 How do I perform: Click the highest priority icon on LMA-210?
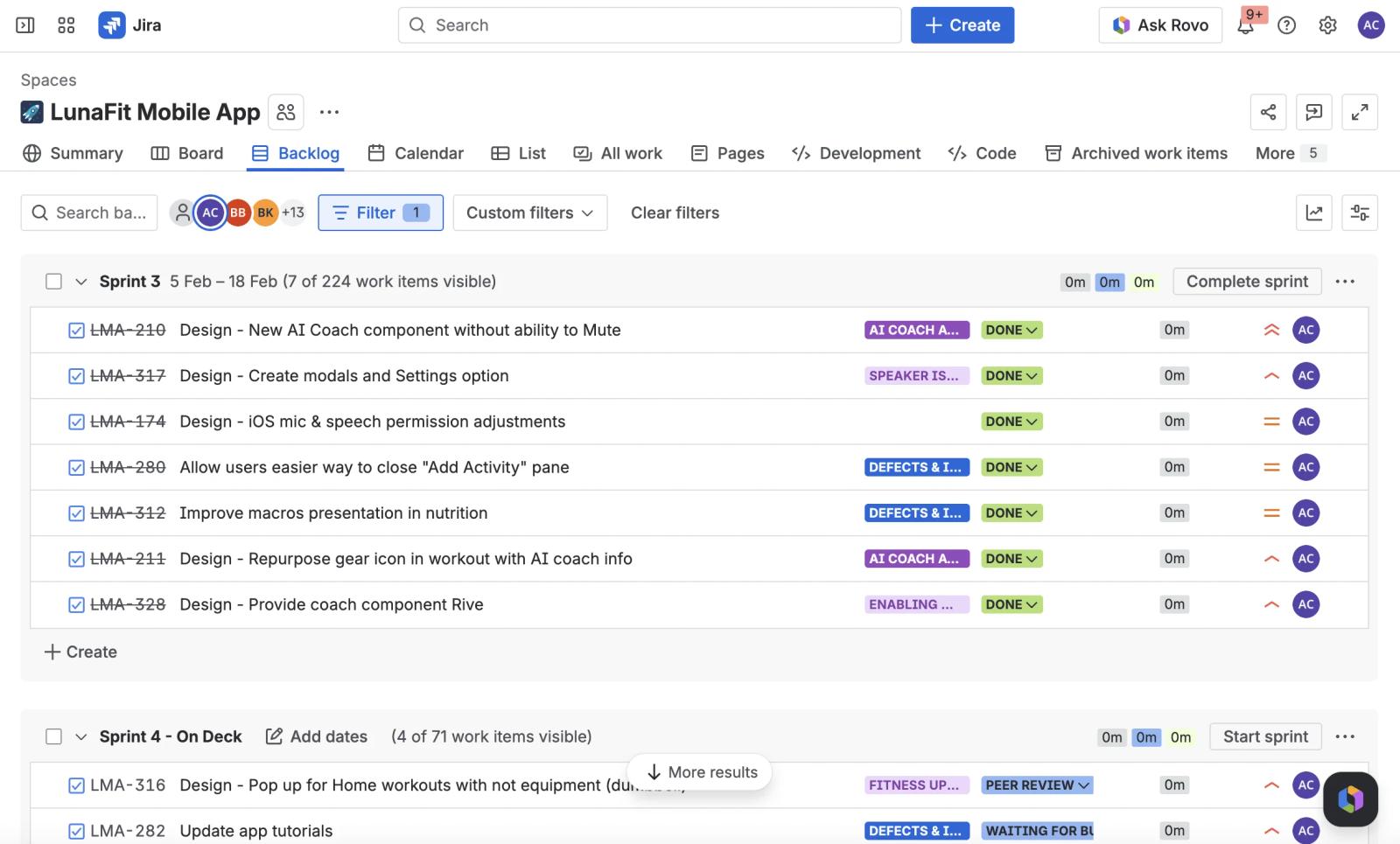click(1271, 330)
